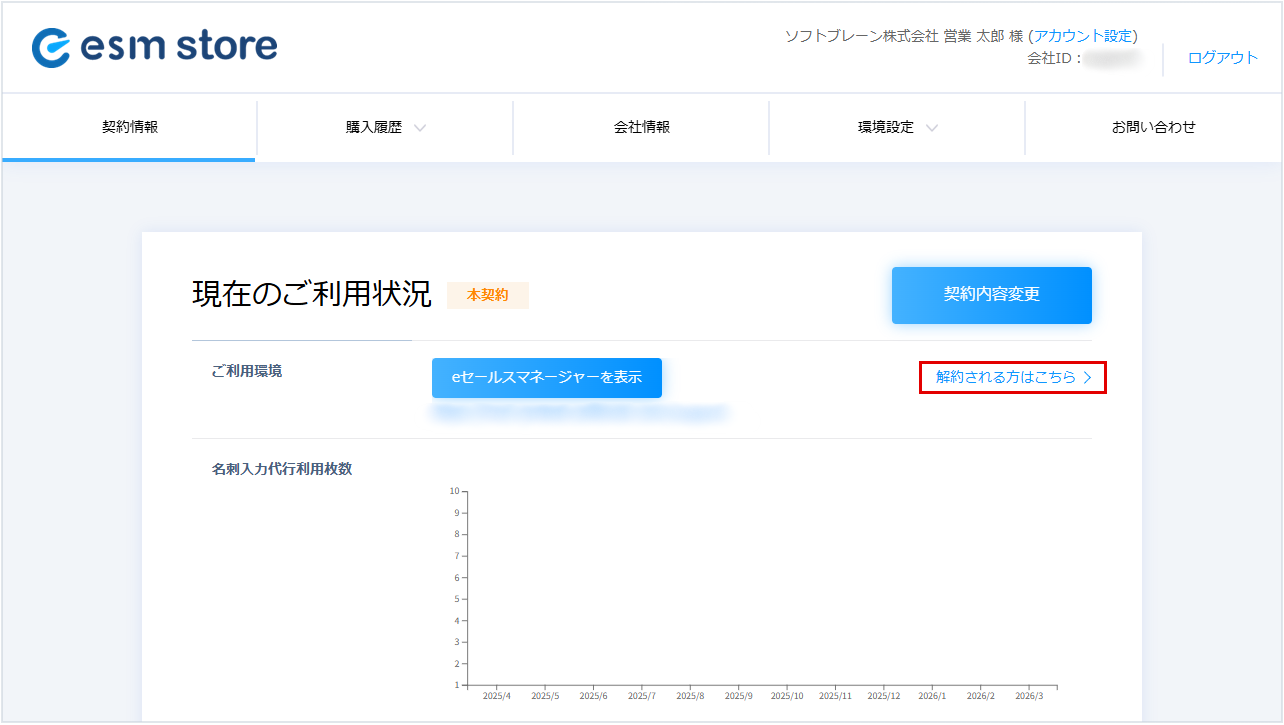Expand the chevron beside 購入履歴
Screen dimensions: 1284x725
(420, 128)
